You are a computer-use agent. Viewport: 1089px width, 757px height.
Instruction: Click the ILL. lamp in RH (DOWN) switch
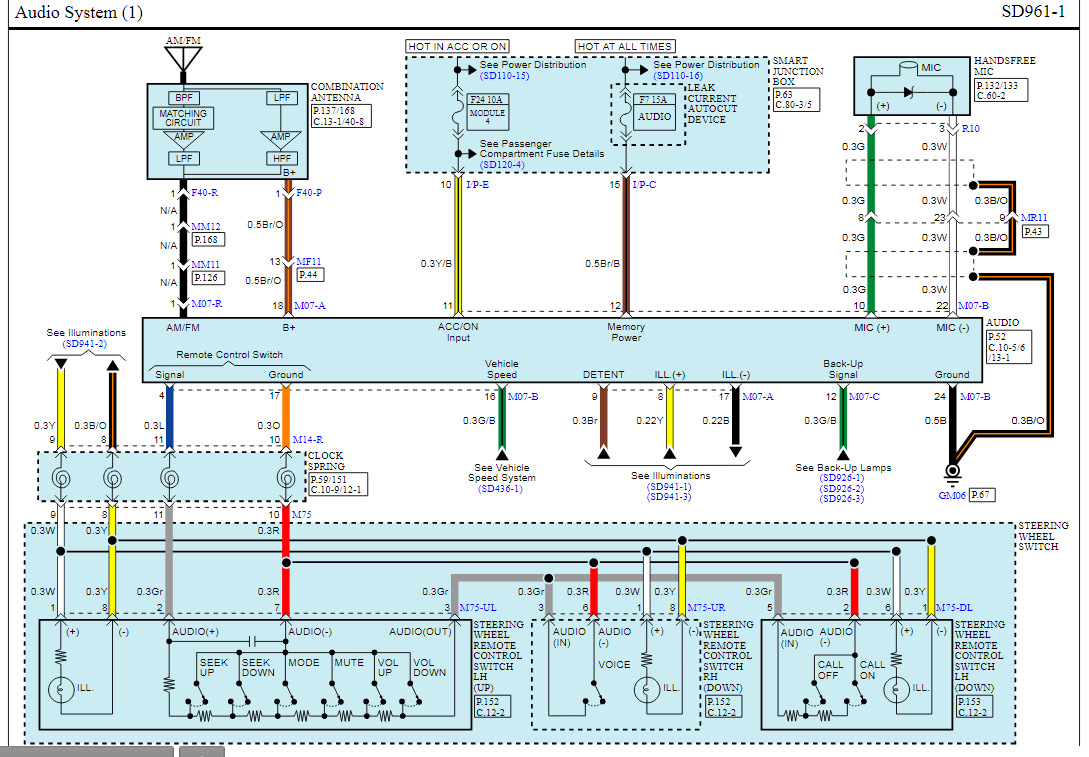[x=648, y=688]
